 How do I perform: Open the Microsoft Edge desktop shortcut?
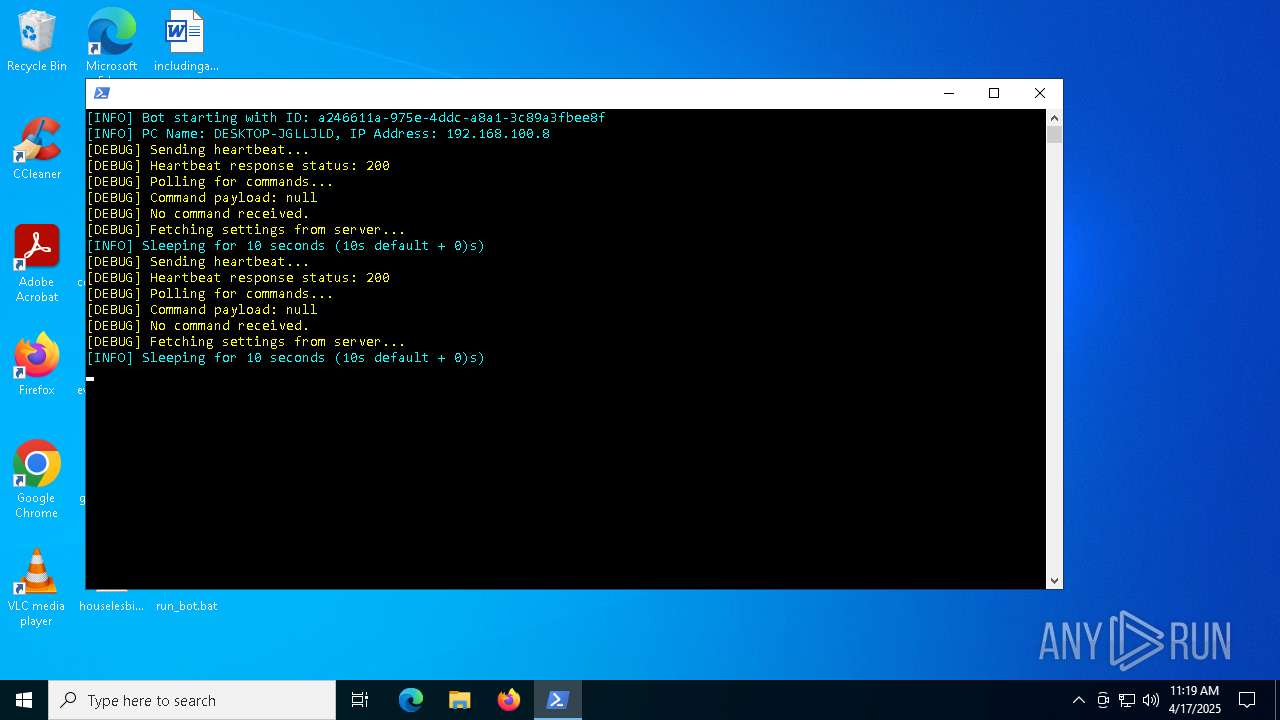111,41
